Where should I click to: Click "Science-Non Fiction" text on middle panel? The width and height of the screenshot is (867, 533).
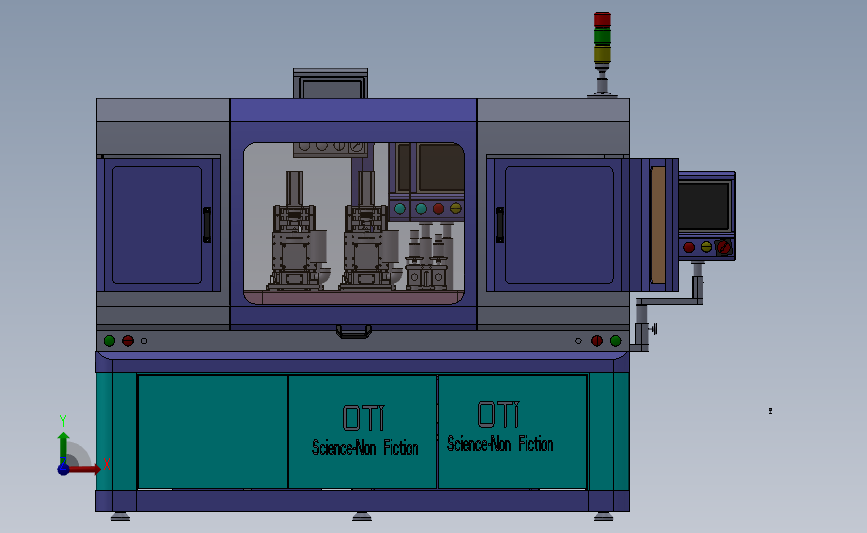365,447
